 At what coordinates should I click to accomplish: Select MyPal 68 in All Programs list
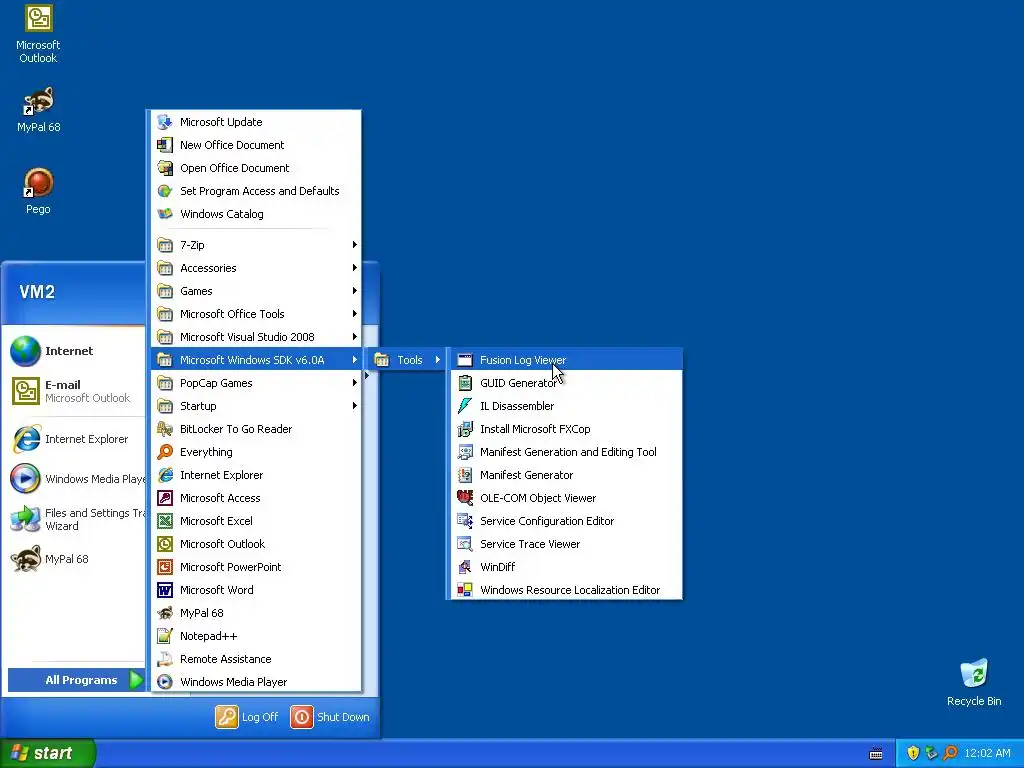257,613
